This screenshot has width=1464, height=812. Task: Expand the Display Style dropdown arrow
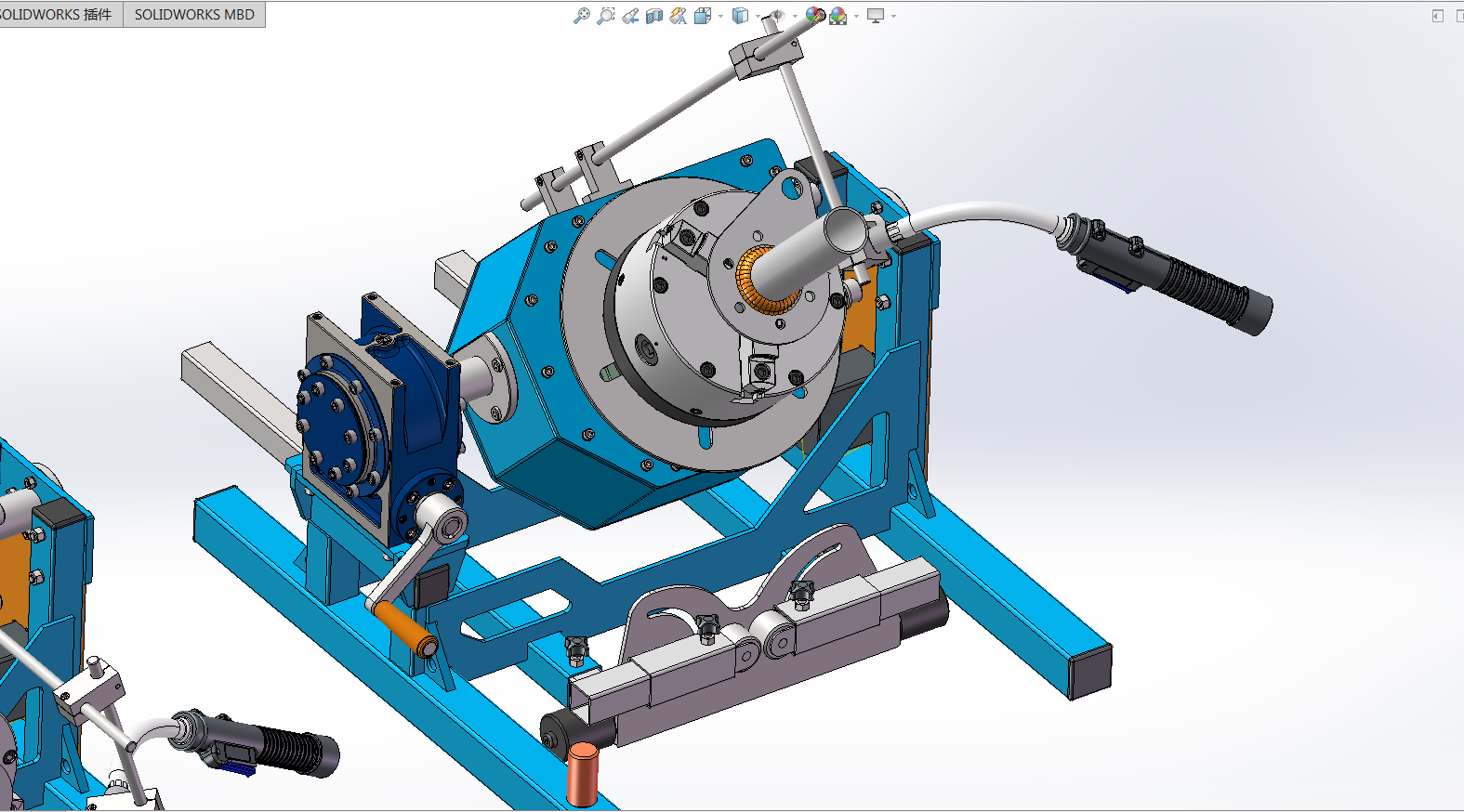pos(758,16)
